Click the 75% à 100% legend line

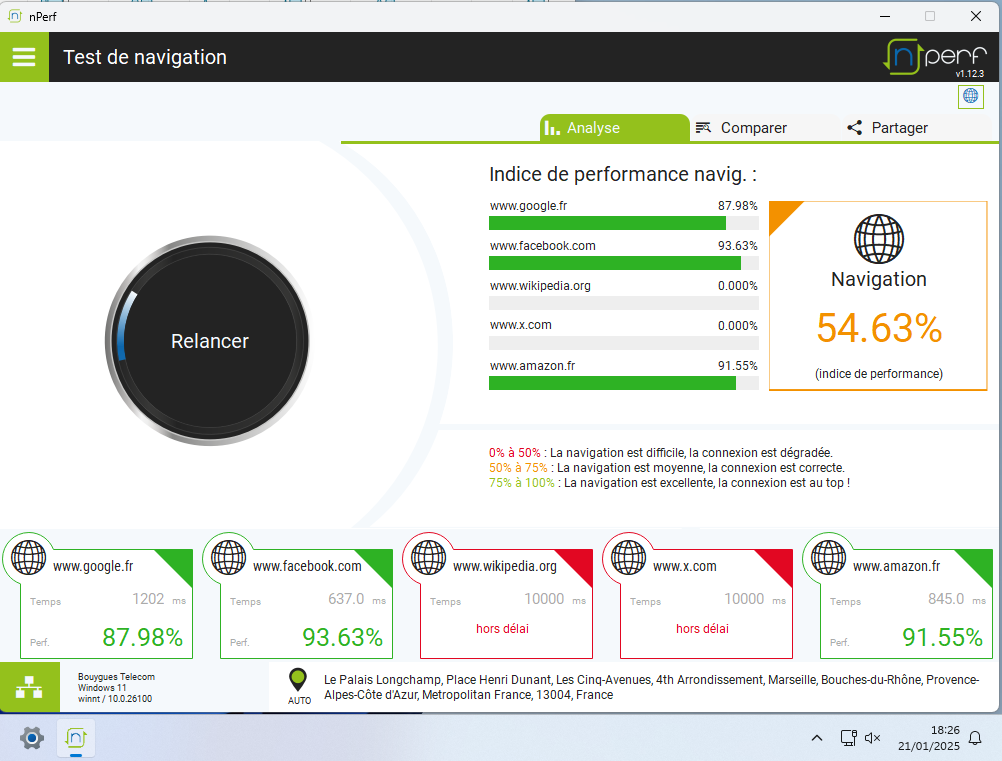click(669, 483)
